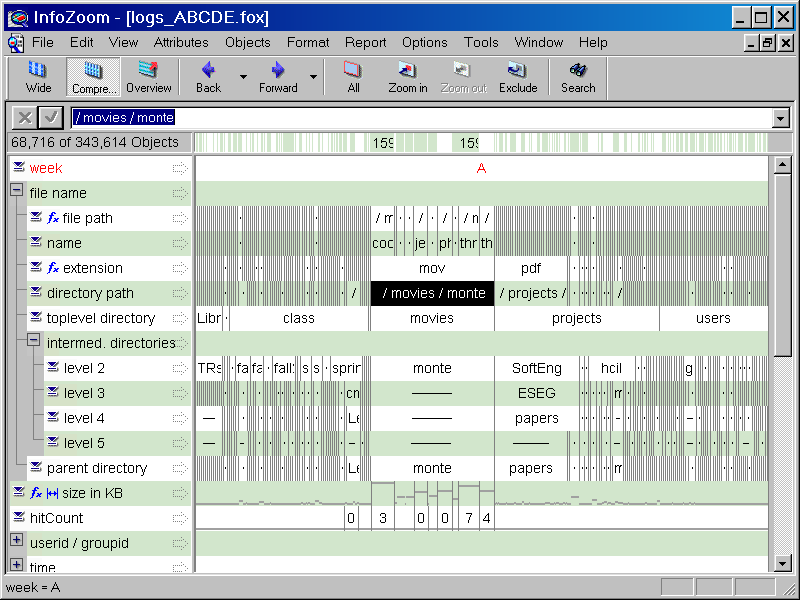Switch to Wide view mode
Viewport: 800px width, 600px height.
39,77
